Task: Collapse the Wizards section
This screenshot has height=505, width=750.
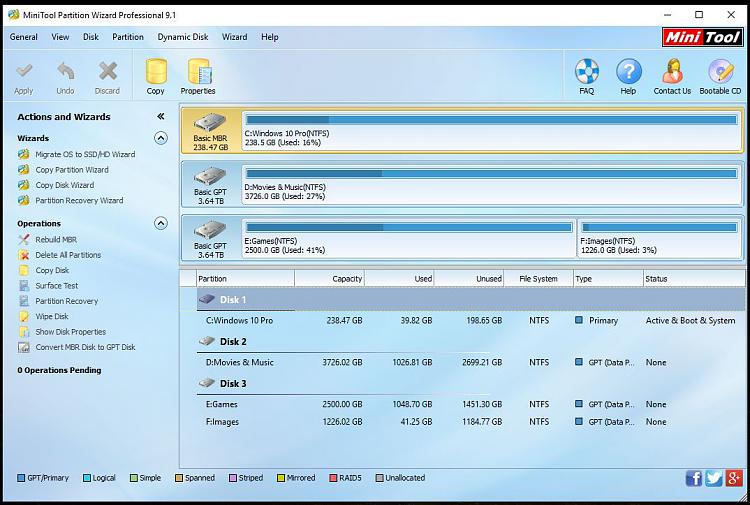Action: coord(161,138)
